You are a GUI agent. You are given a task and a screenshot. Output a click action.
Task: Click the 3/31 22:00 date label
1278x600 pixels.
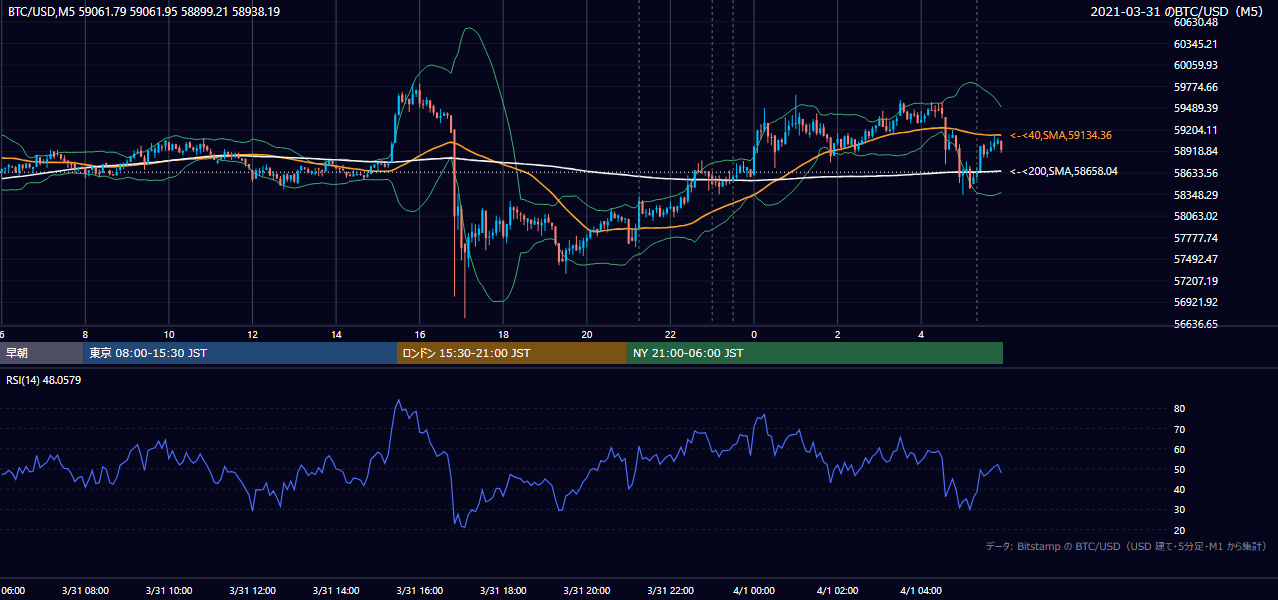click(671, 591)
